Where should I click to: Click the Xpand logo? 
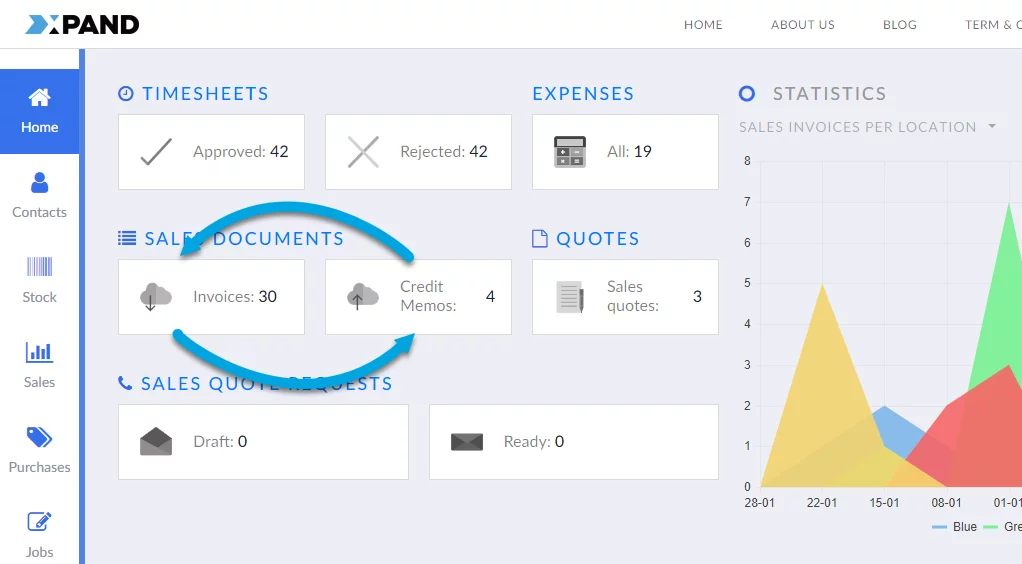click(x=82, y=25)
